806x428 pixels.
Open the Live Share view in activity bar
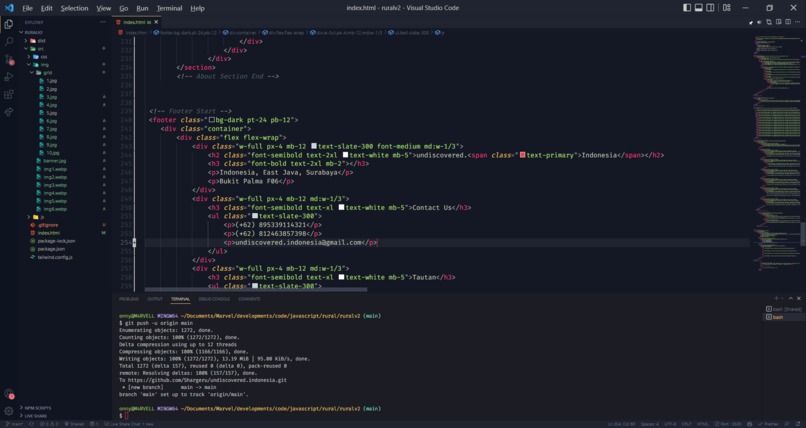coord(9,112)
